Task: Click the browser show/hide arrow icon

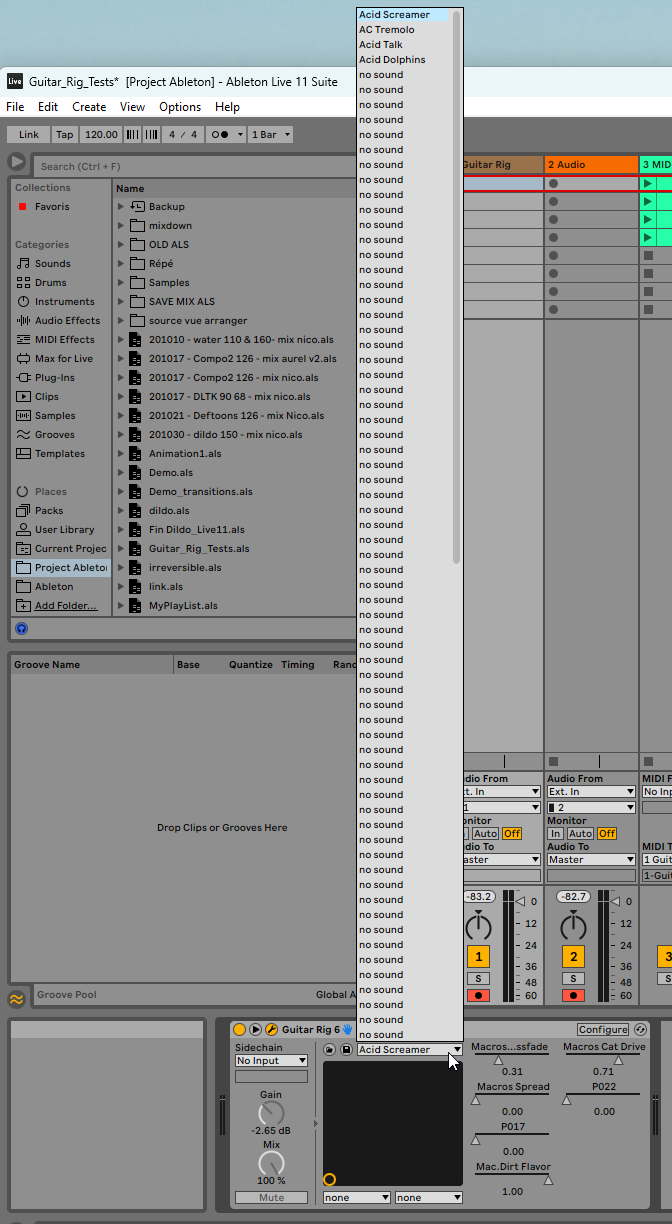Action: (x=17, y=161)
